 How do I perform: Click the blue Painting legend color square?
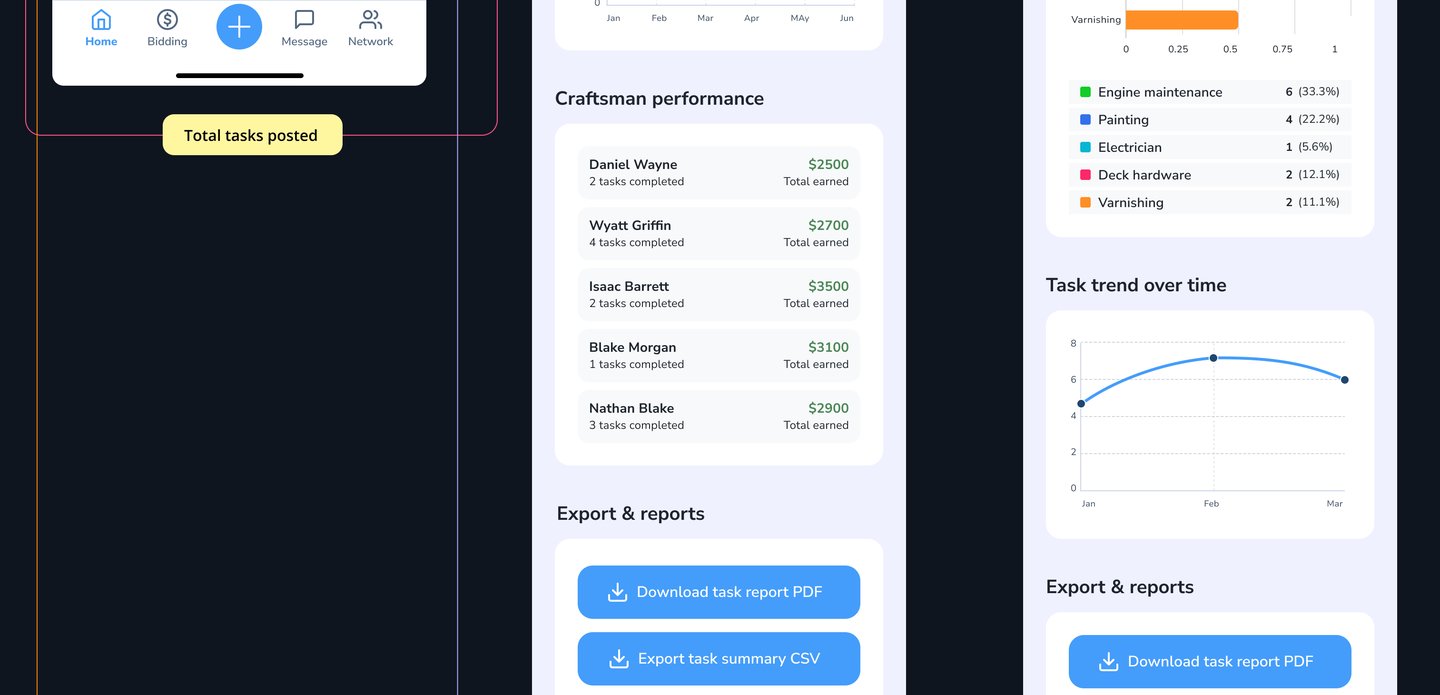click(x=1085, y=119)
